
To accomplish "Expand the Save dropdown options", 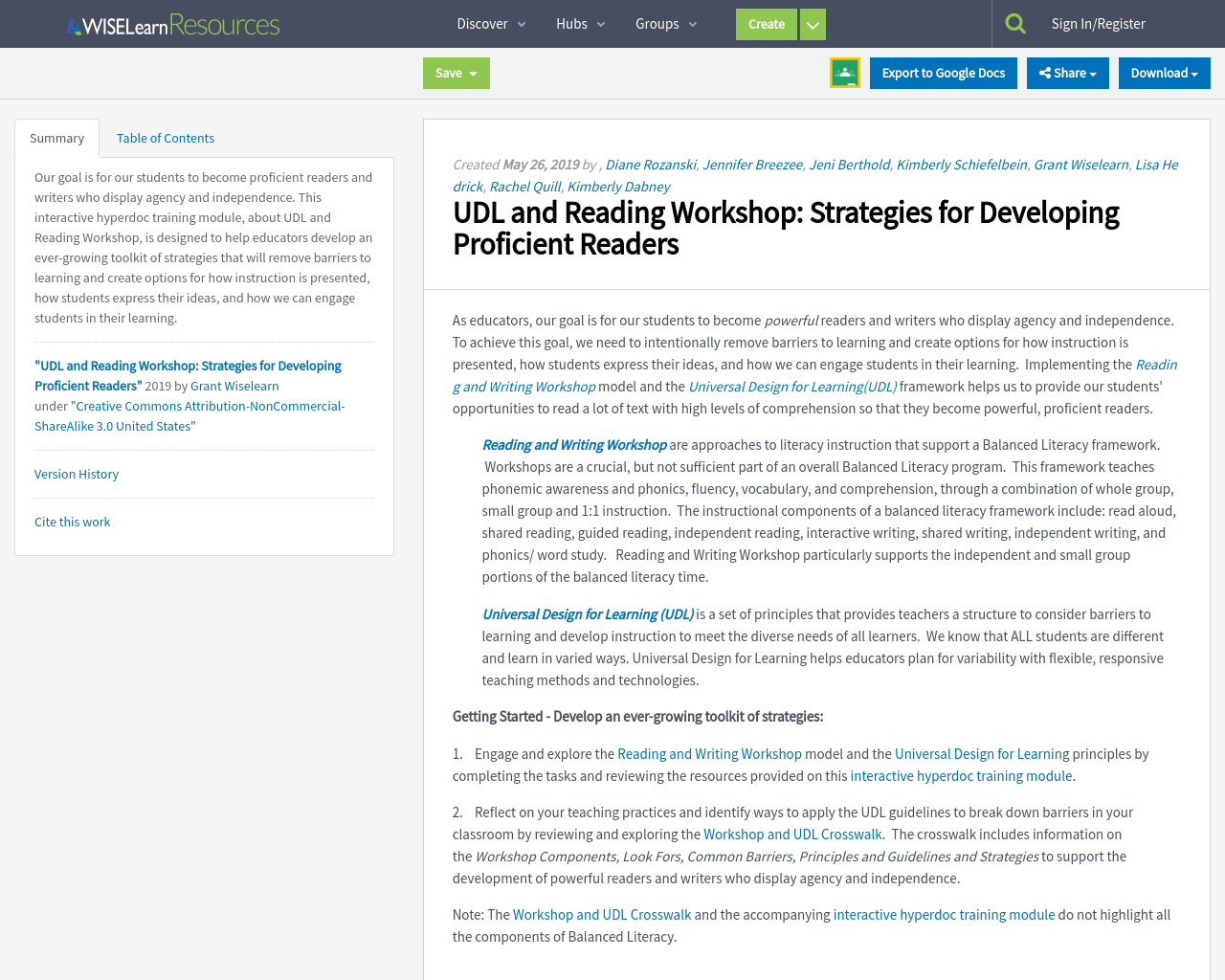I will click(x=475, y=72).
